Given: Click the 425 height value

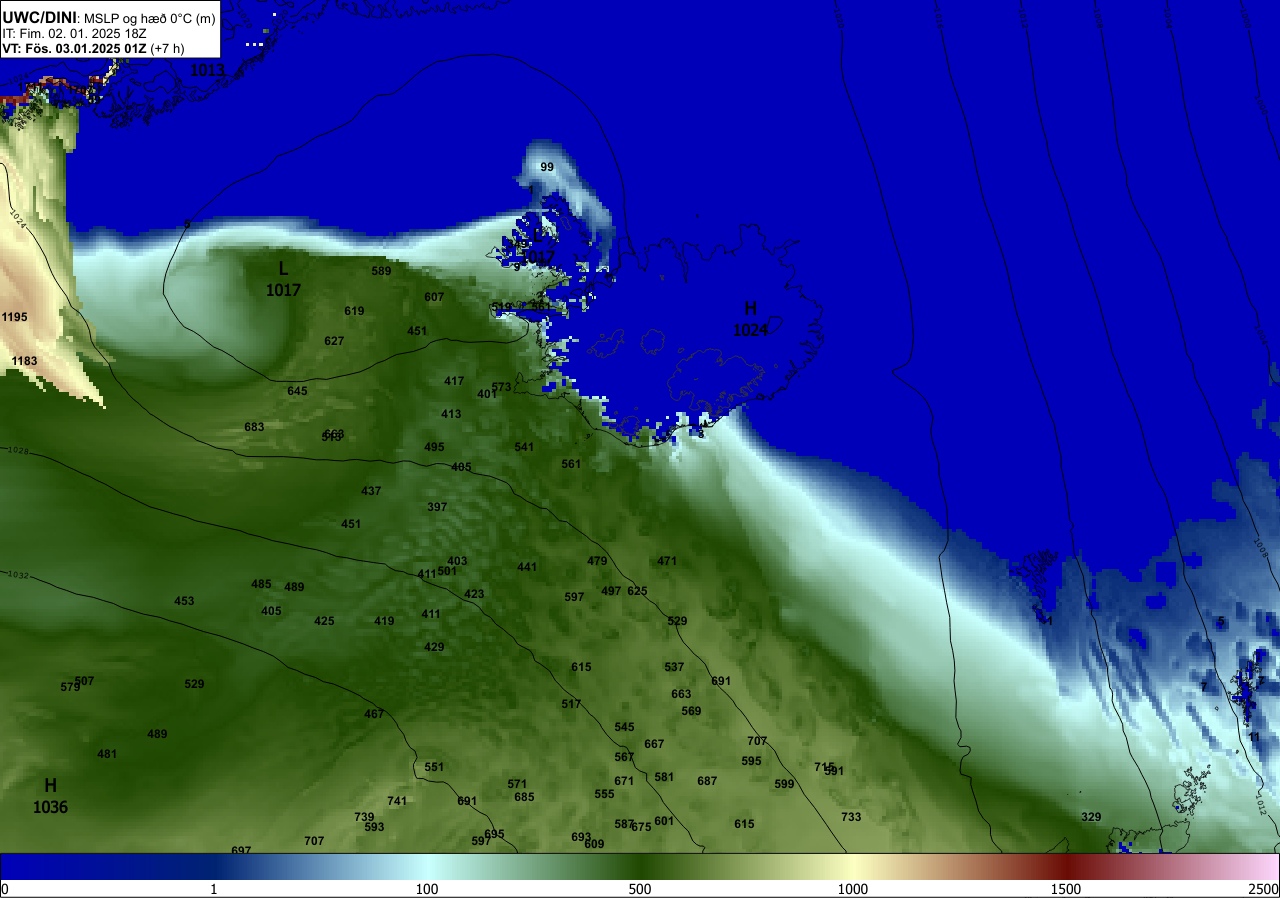Looking at the screenshot, I should tap(324, 621).
